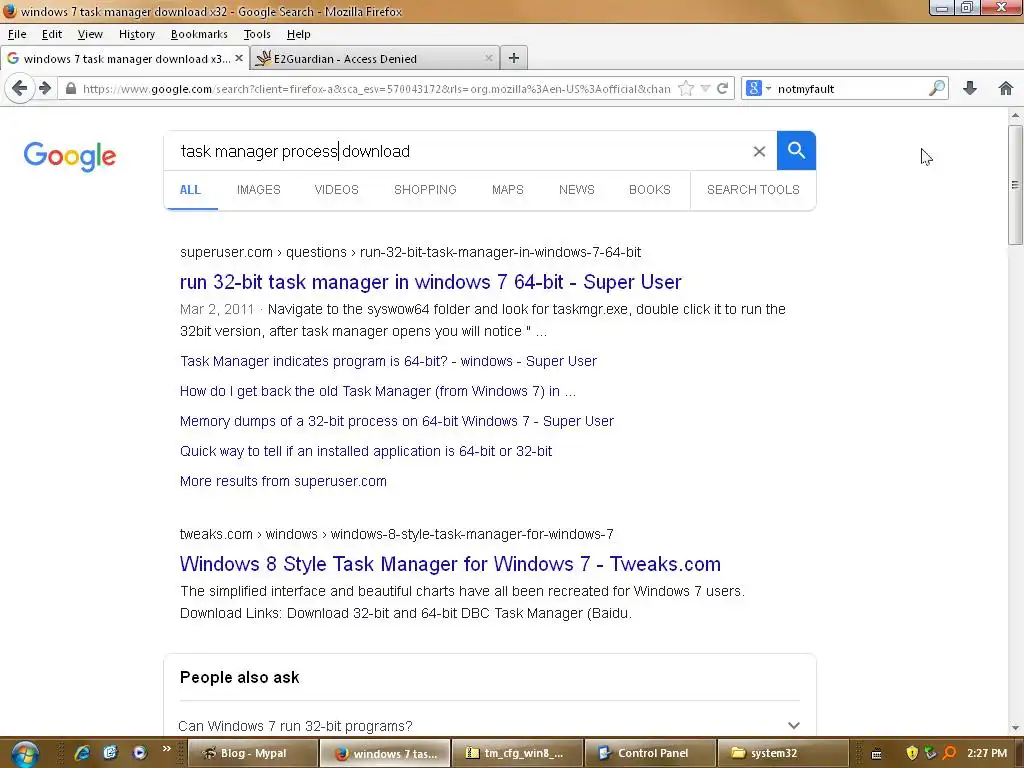This screenshot has width=1024, height=768.
Task: Switch to tm_cfg_win8 taskbar window
Action: pyautogui.click(x=516, y=753)
